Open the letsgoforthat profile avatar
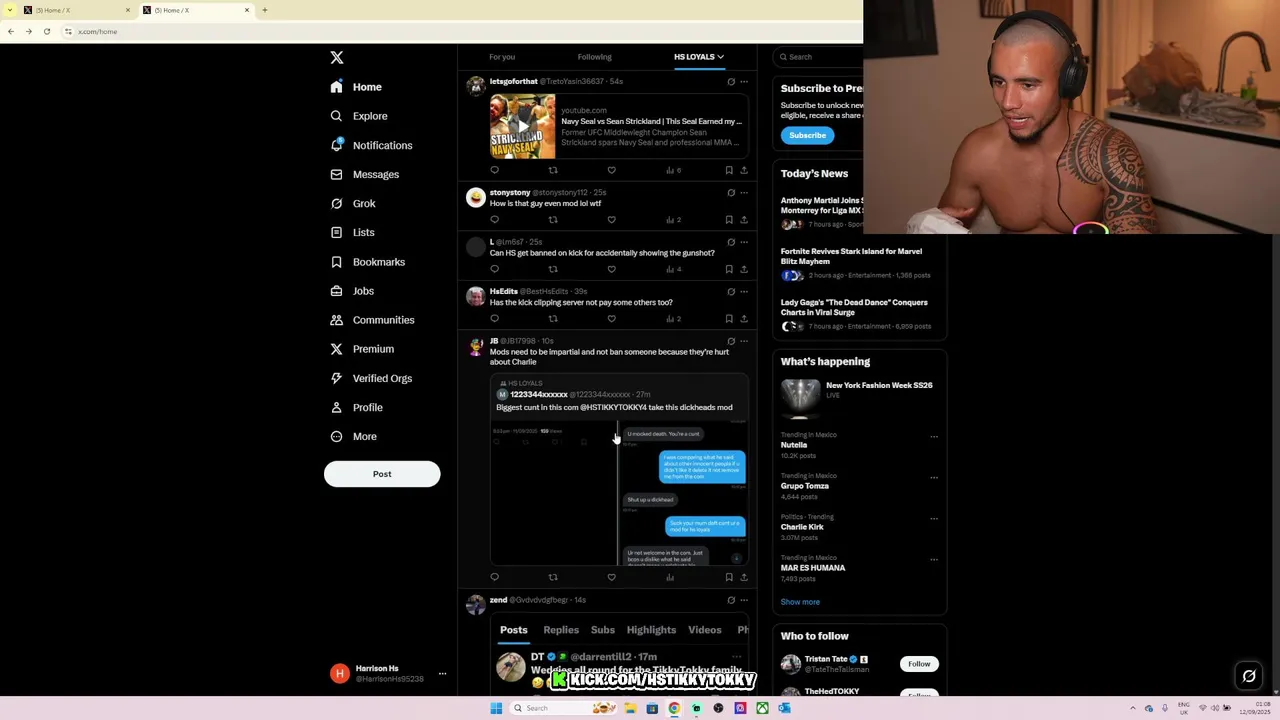This screenshot has height=720, width=1280. tap(476, 86)
